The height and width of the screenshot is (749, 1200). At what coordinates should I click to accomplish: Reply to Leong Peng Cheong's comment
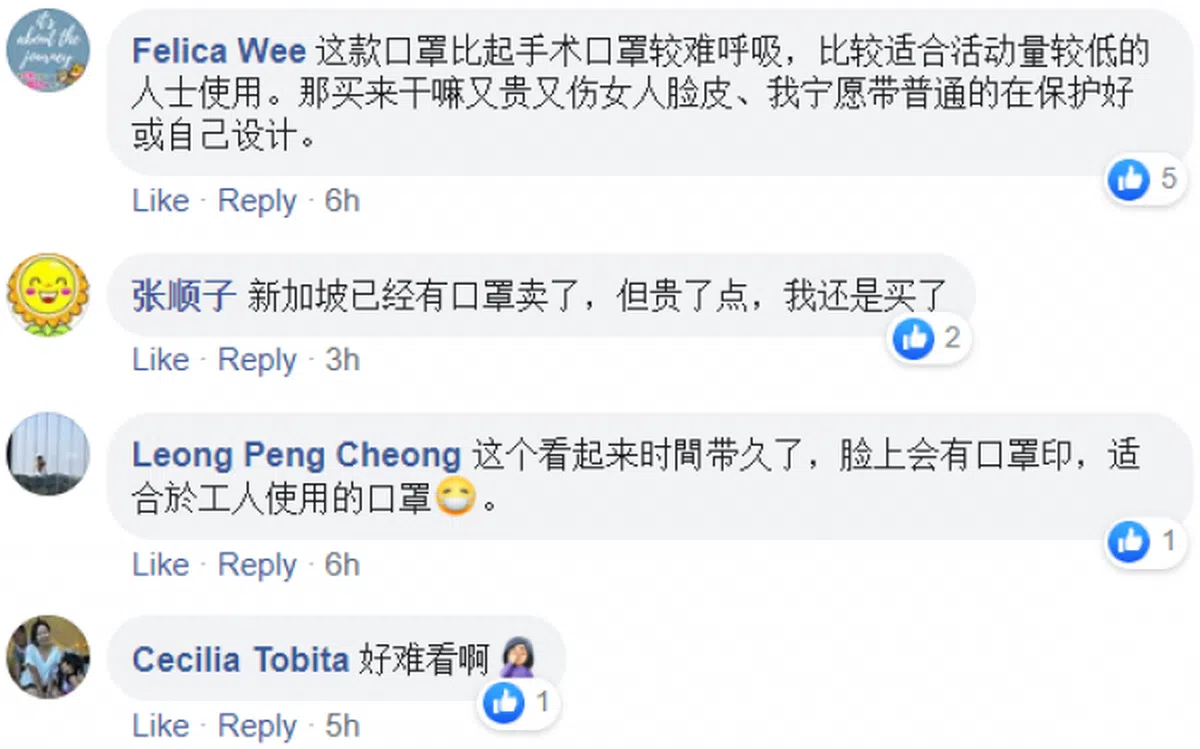pyautogui.click(x=257, y=565)
